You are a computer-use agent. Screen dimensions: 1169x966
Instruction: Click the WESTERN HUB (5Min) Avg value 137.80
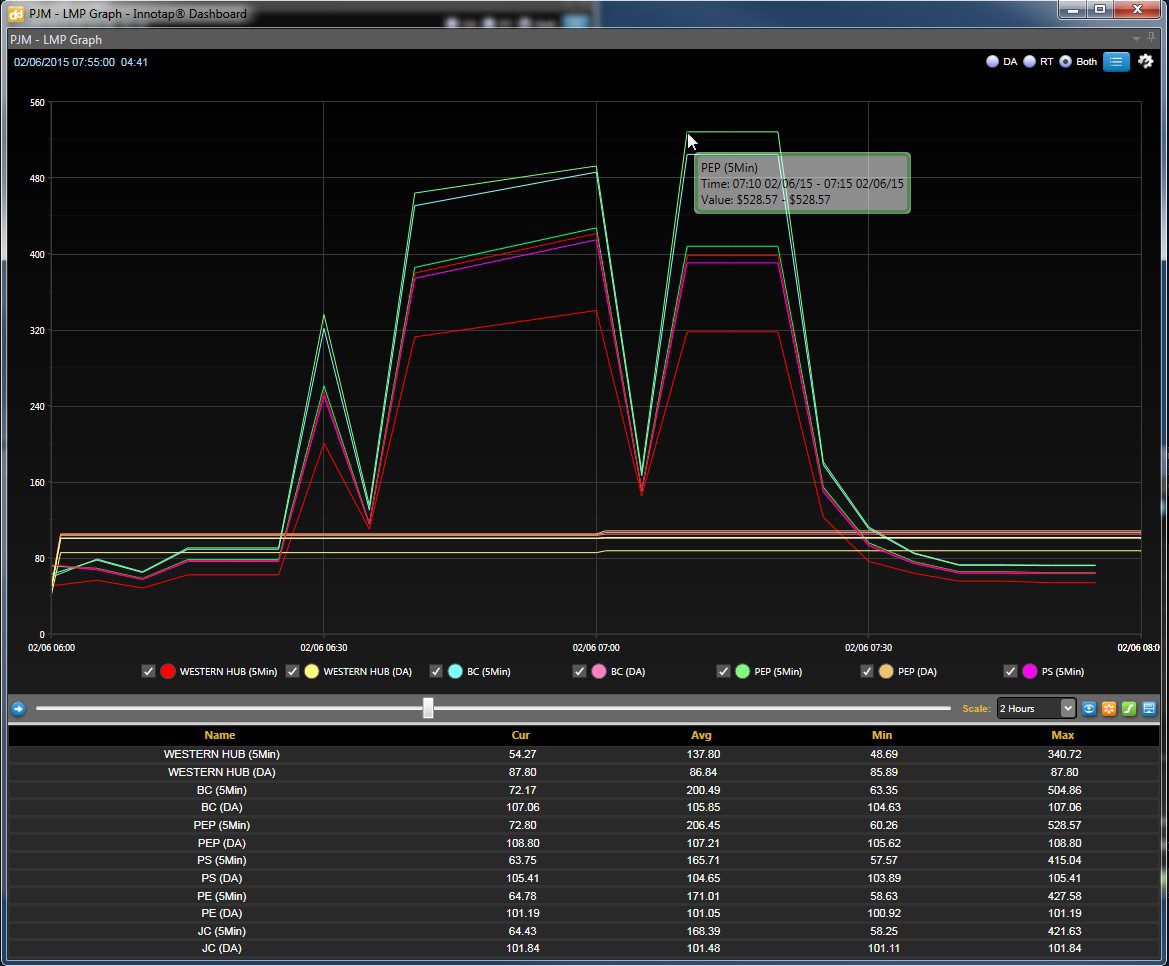pos(703,754)
